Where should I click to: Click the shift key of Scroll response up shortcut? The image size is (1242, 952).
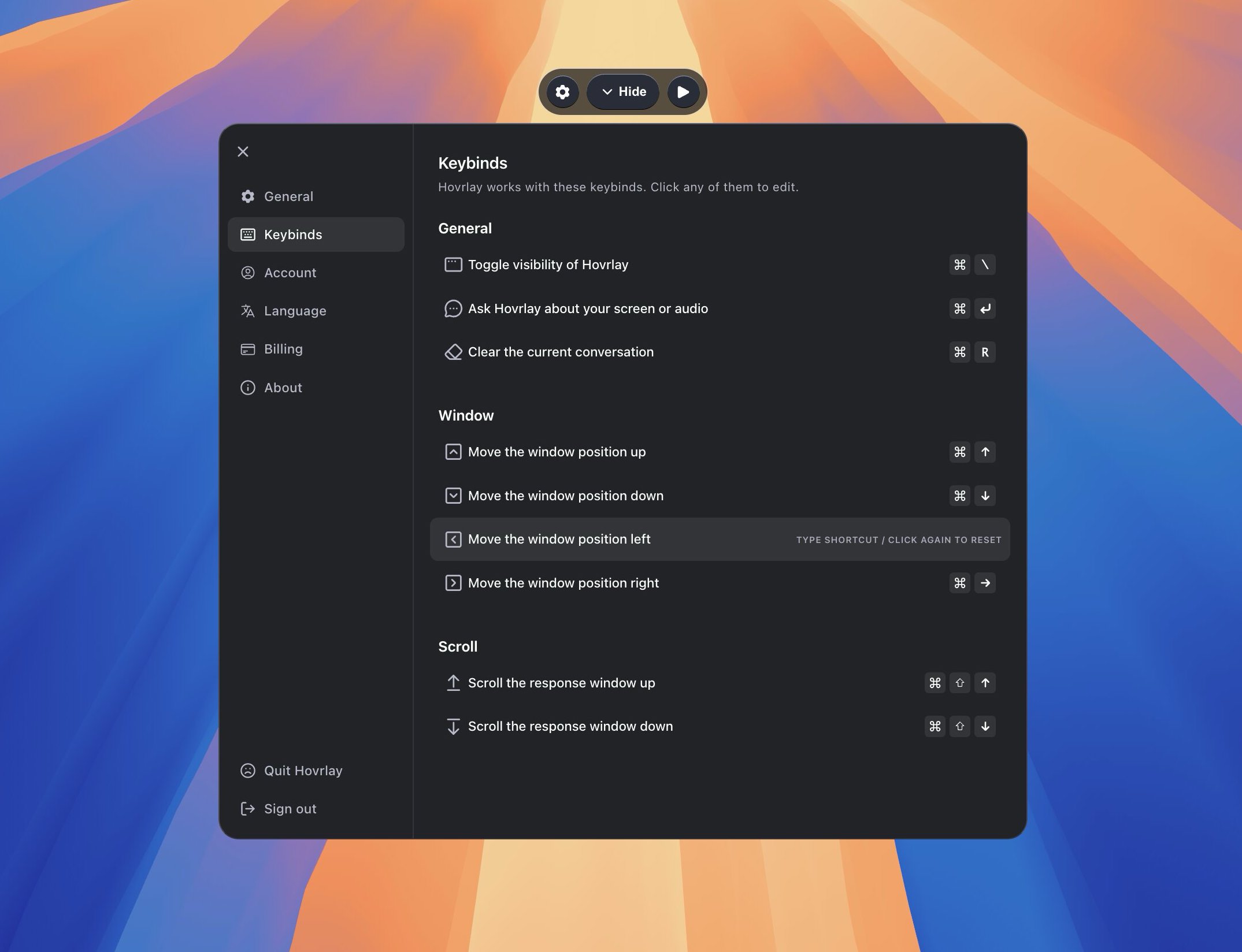[960, 683]
